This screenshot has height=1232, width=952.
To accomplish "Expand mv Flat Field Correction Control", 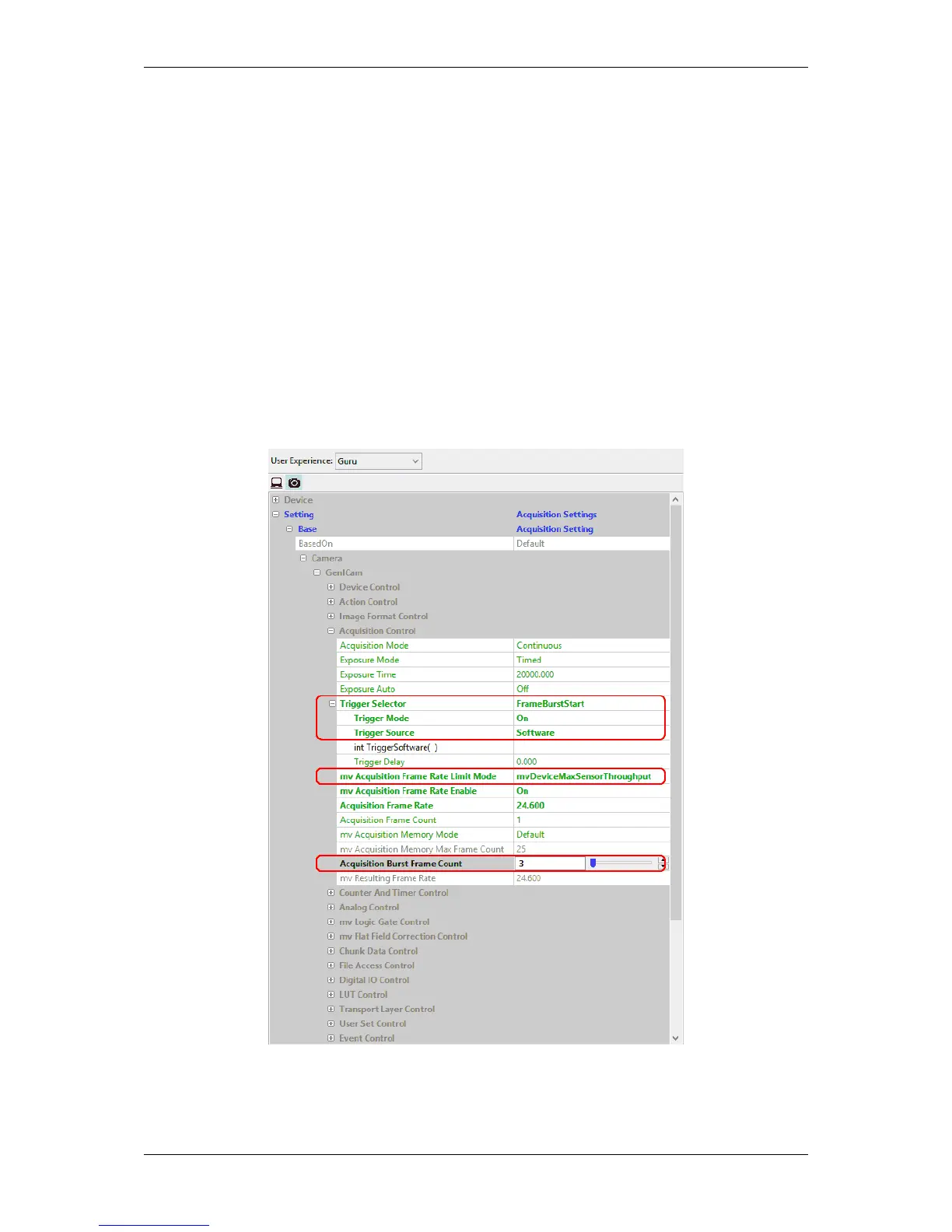I will coord(331,936).
